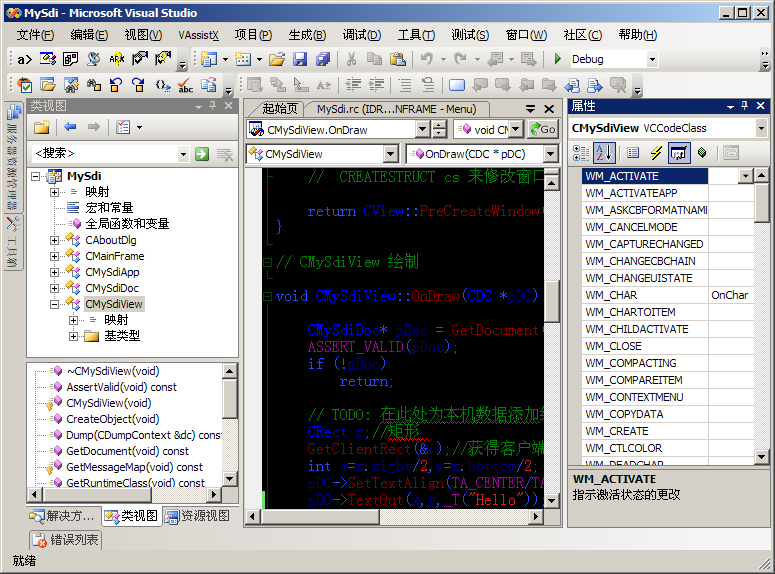Click the Go button in navigation bar
This screenshot has width=775, height=574.
click(543, 130)
